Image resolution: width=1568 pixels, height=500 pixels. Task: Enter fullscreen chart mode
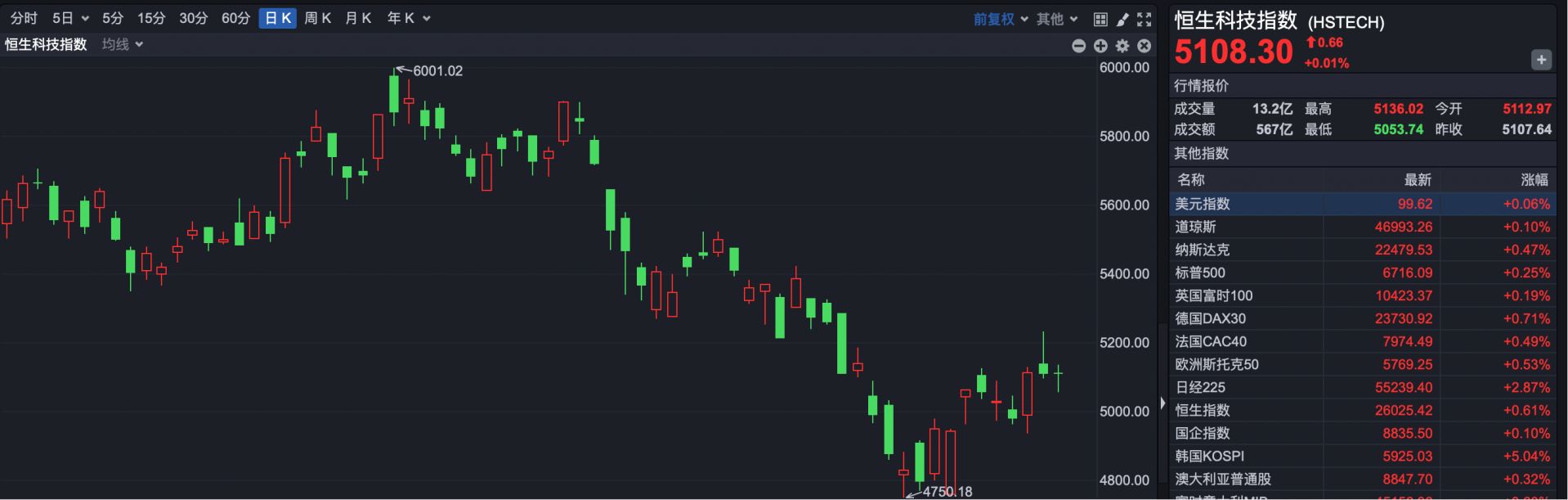[1145, 19]
